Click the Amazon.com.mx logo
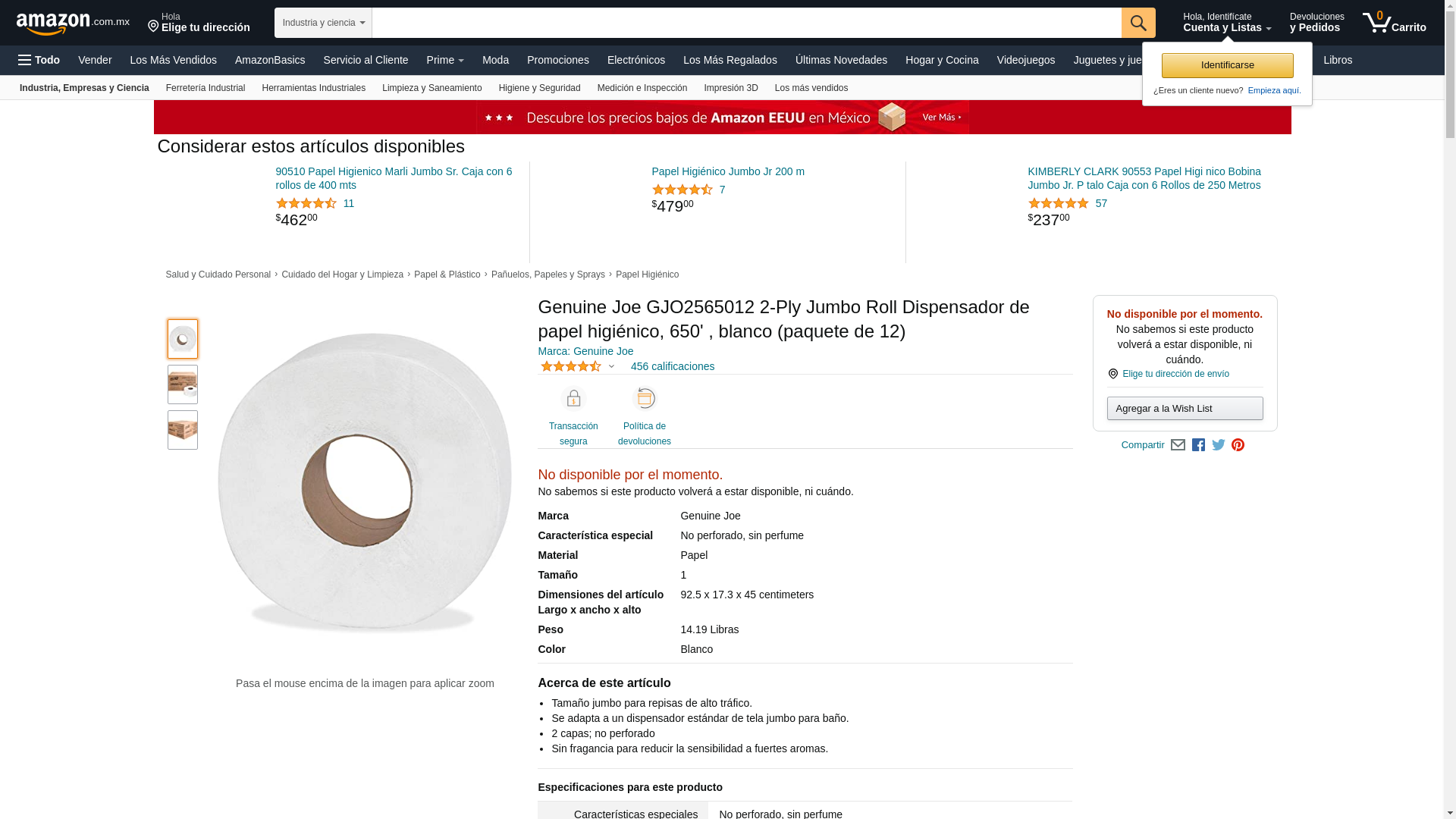 click(73, 24)
